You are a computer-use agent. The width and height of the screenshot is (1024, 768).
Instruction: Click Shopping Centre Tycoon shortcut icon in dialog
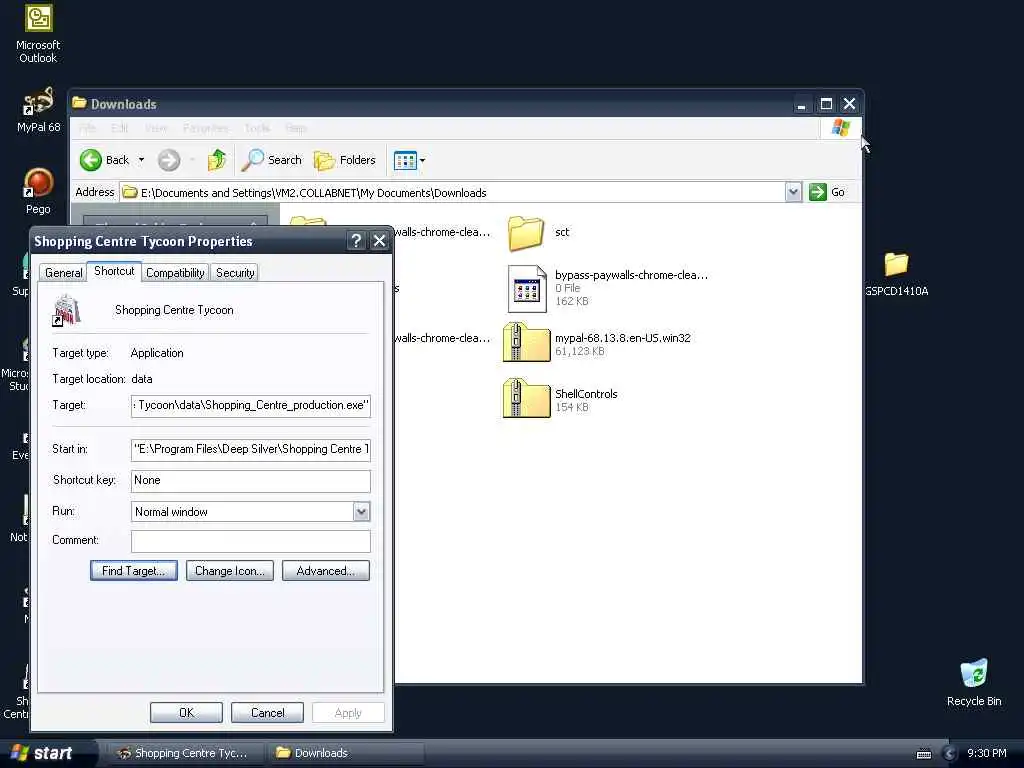66,311
